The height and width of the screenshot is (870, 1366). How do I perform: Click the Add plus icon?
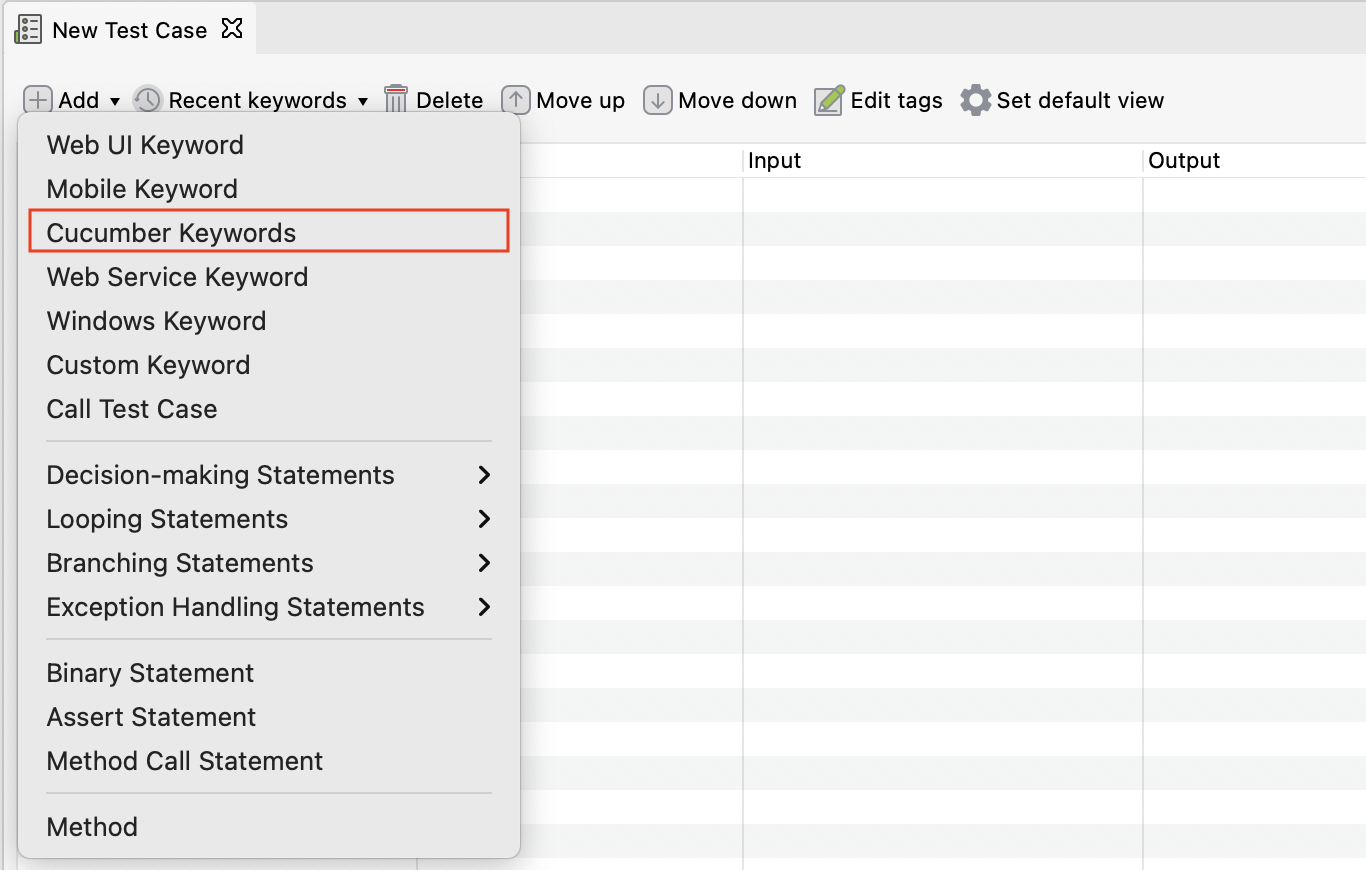click(37, 100)
